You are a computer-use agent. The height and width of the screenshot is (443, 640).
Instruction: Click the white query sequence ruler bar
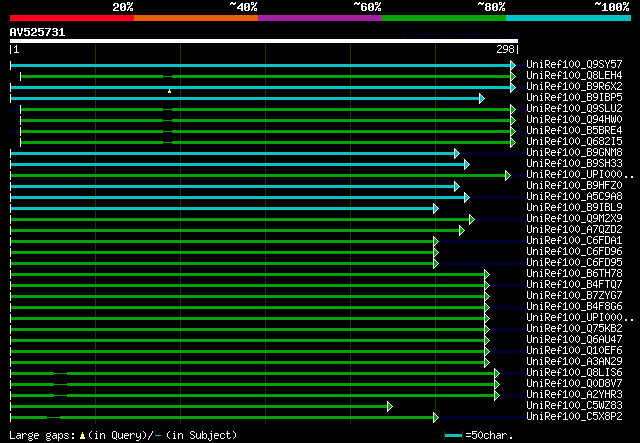263,41
